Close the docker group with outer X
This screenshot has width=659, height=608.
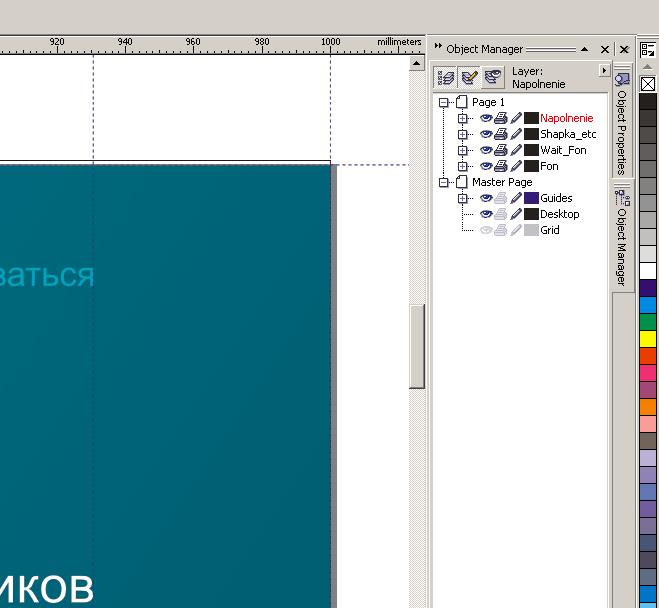[x=625, y=50]
